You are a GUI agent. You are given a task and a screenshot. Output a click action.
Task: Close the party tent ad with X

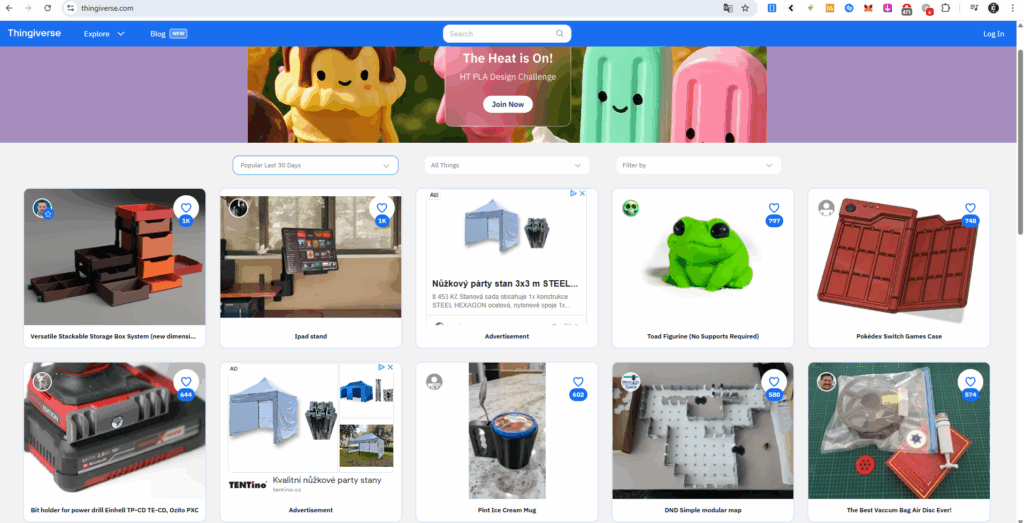pyautogui.click(x=583, y=194)
